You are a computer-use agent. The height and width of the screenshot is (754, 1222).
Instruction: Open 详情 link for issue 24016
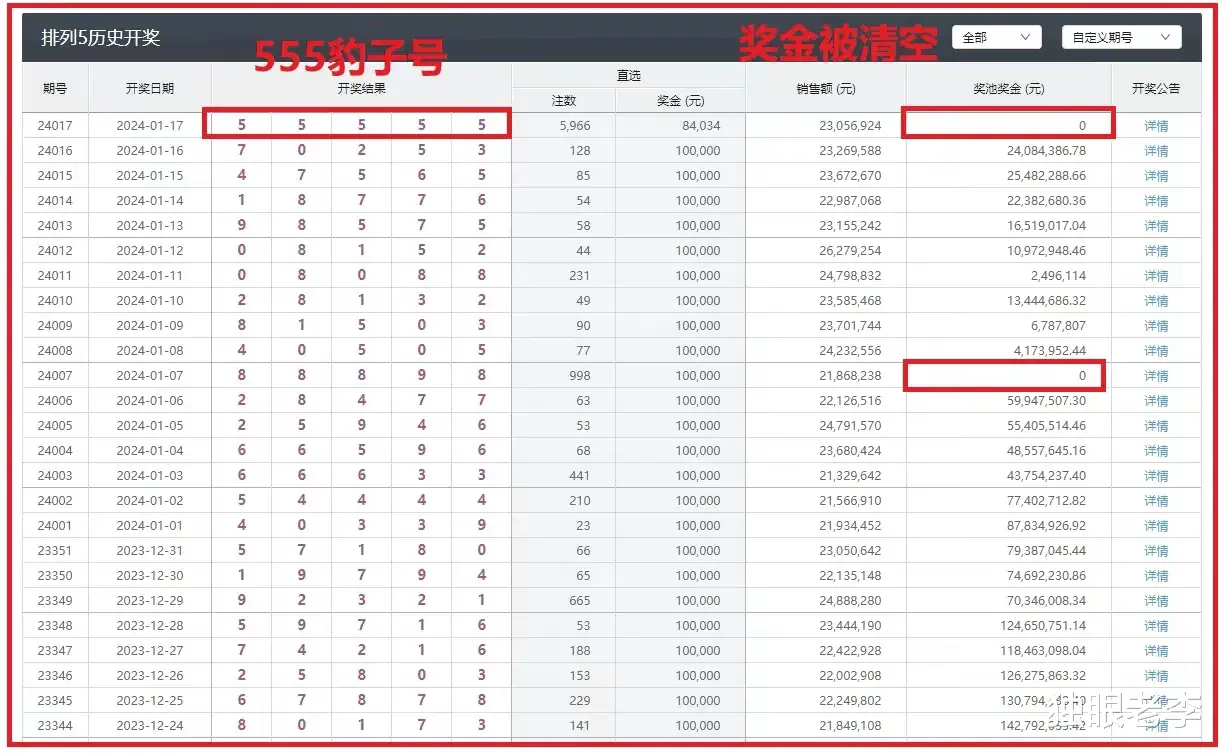pos(1156,151)
